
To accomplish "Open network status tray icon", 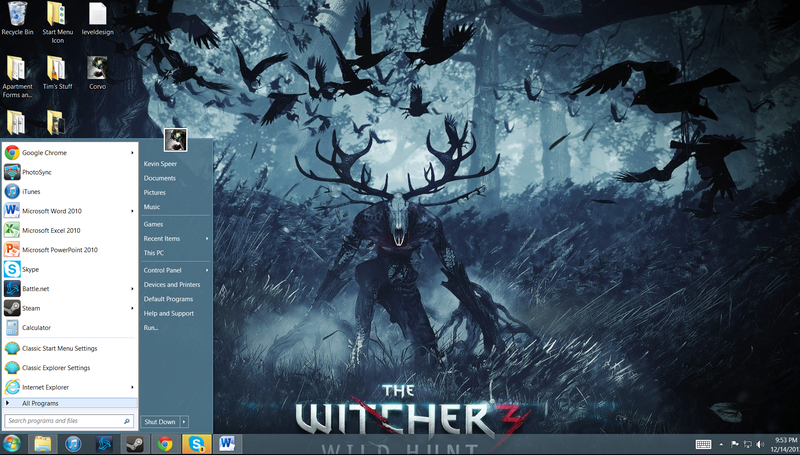I will [748, 444].
